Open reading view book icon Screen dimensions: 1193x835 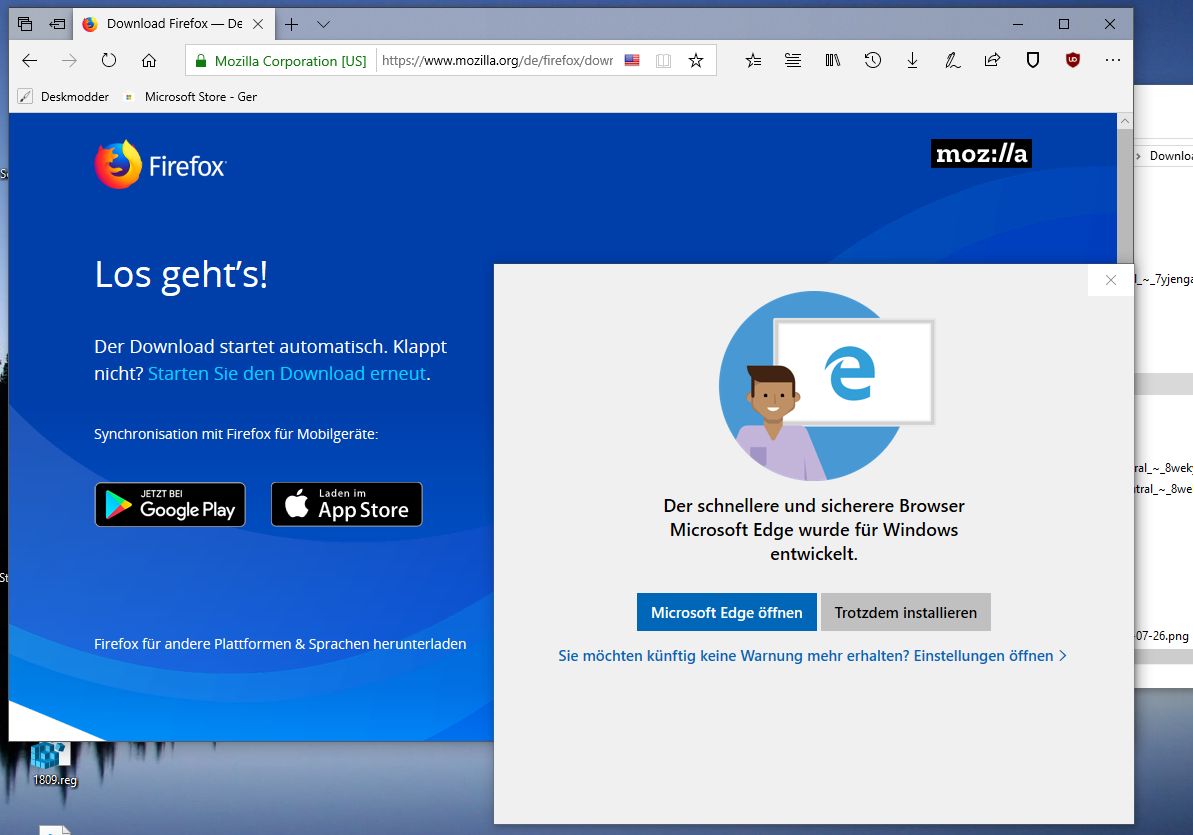coord(663,61)
